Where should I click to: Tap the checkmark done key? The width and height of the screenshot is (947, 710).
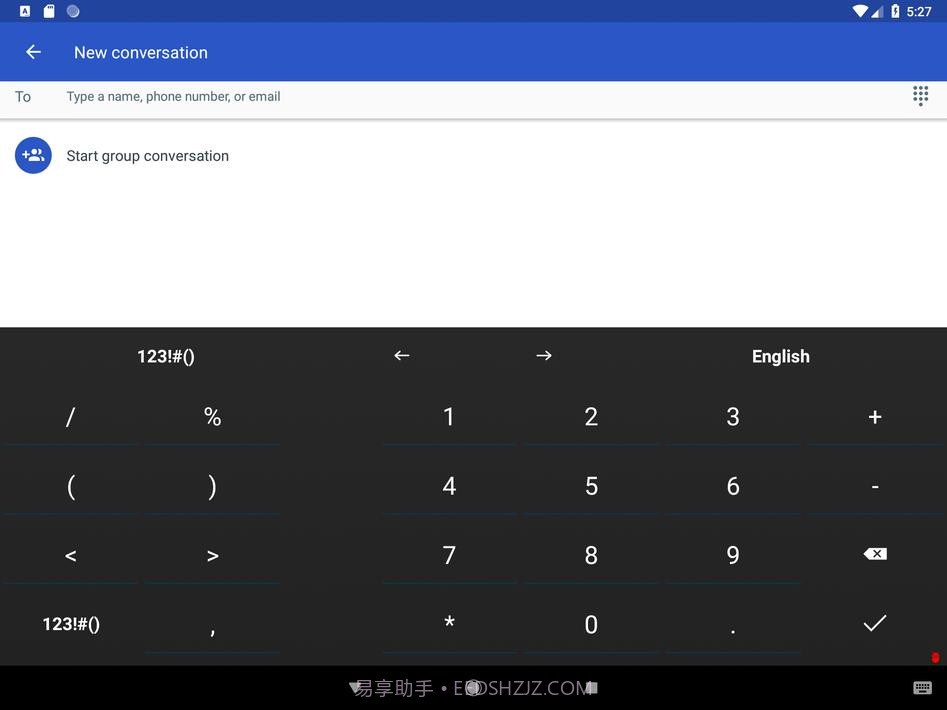pos(874,623)
